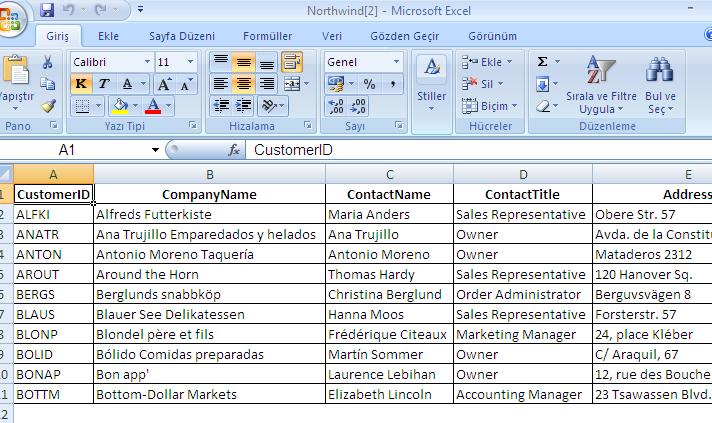Select the Format Painter brush

tap(48, 106)
